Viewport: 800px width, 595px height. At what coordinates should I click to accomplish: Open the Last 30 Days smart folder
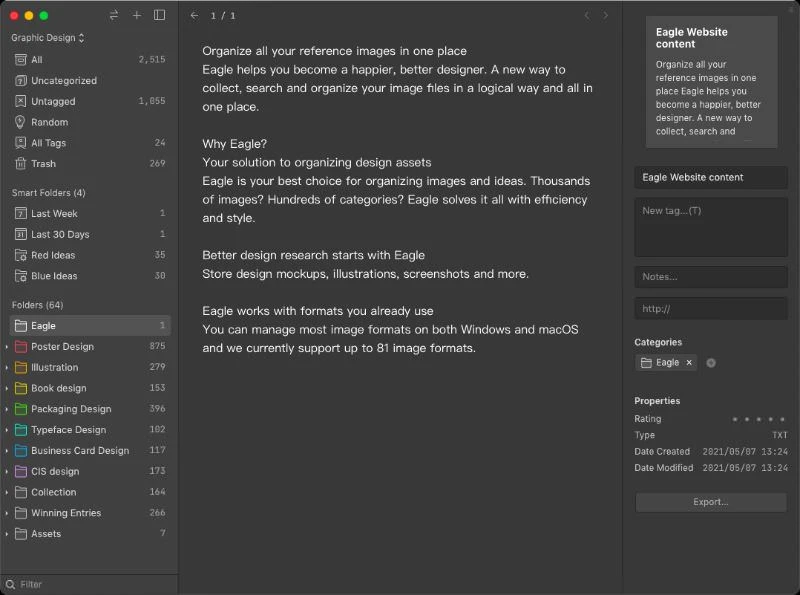(59, 234)
